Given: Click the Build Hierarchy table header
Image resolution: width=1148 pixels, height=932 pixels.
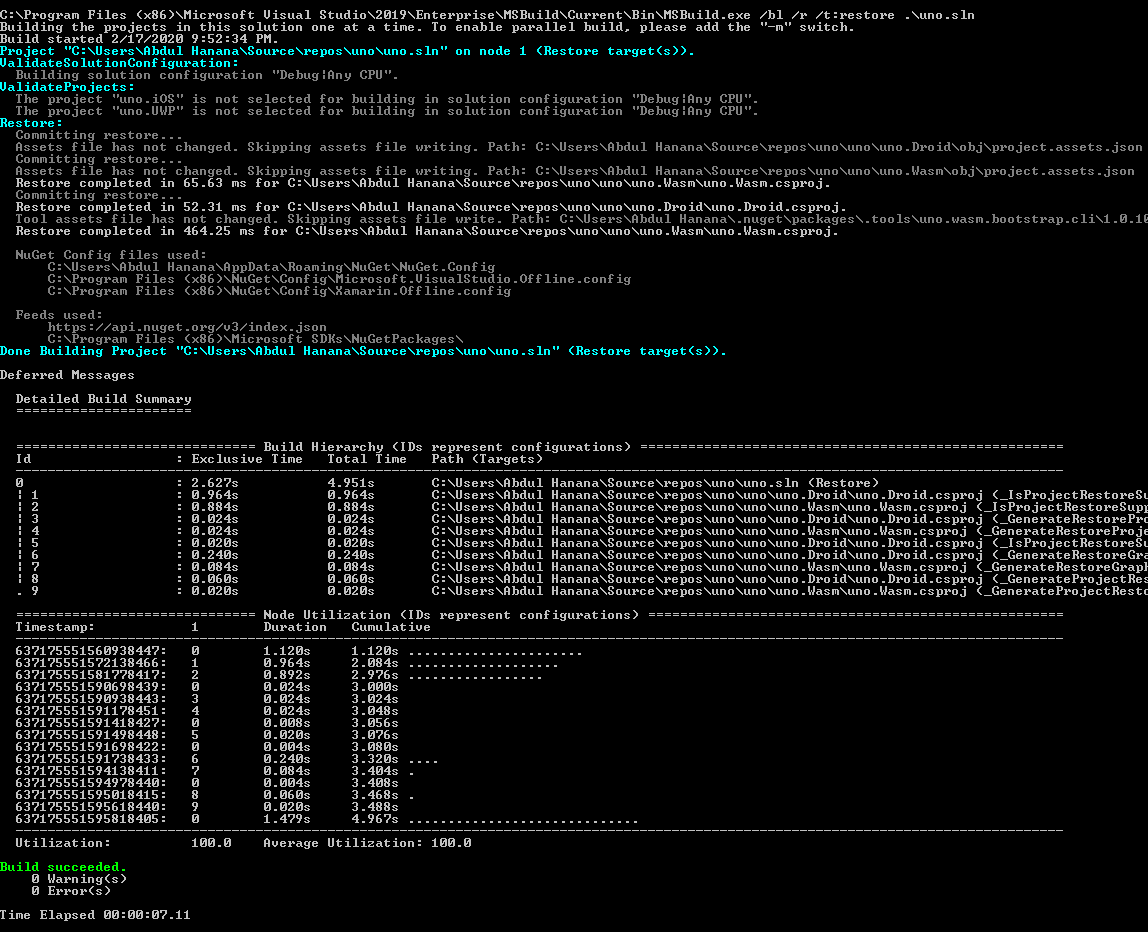Looking at the screenshot, I should 500,446.
